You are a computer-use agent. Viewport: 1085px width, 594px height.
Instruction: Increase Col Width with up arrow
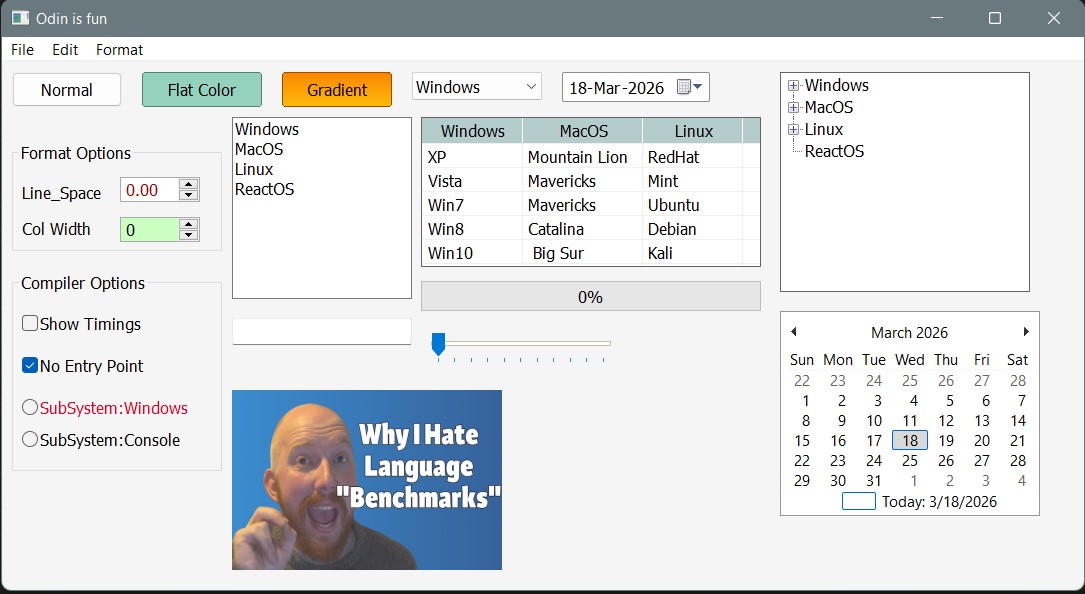188,224
